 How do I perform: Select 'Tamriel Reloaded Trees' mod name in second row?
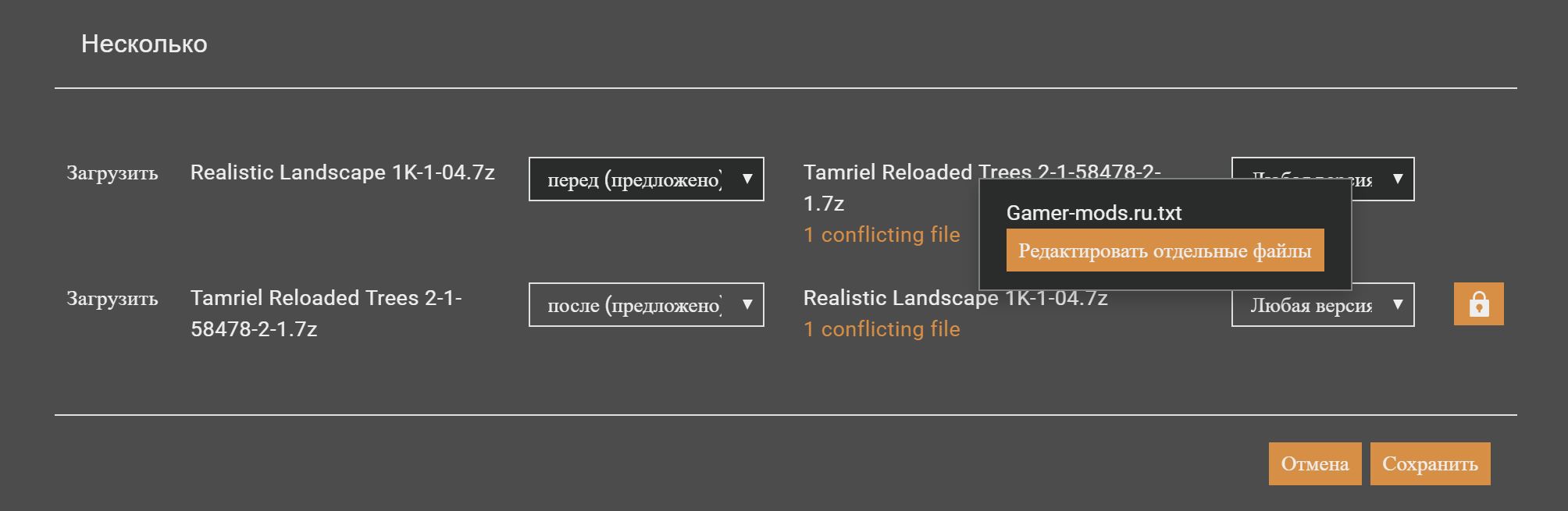coord(326,313)
